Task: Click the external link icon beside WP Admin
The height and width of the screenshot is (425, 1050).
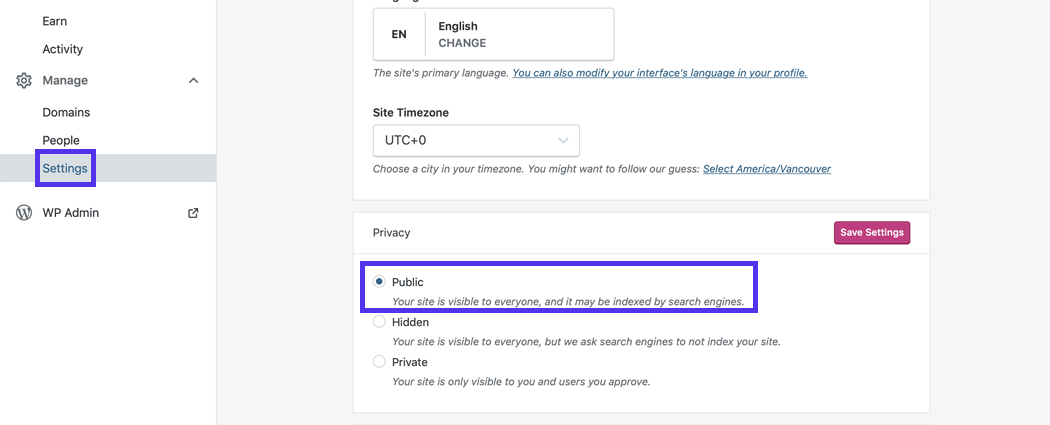Action: tap(194, 213)
